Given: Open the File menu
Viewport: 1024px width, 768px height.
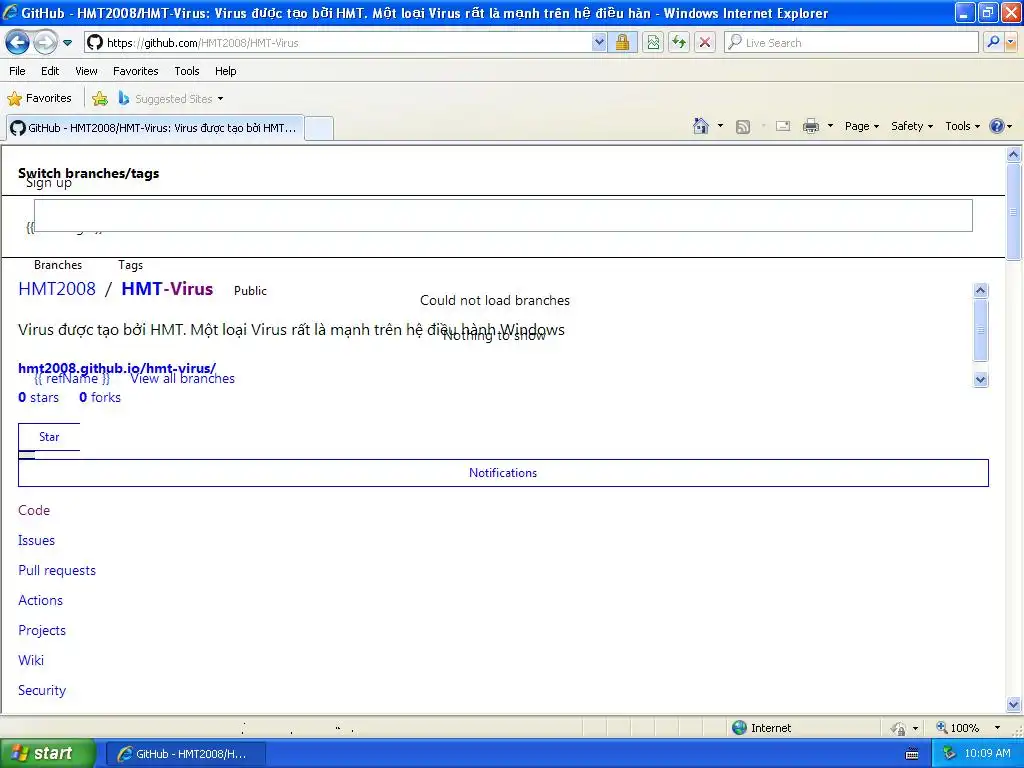Looking at the screenshot, I should tap(18, 71).
